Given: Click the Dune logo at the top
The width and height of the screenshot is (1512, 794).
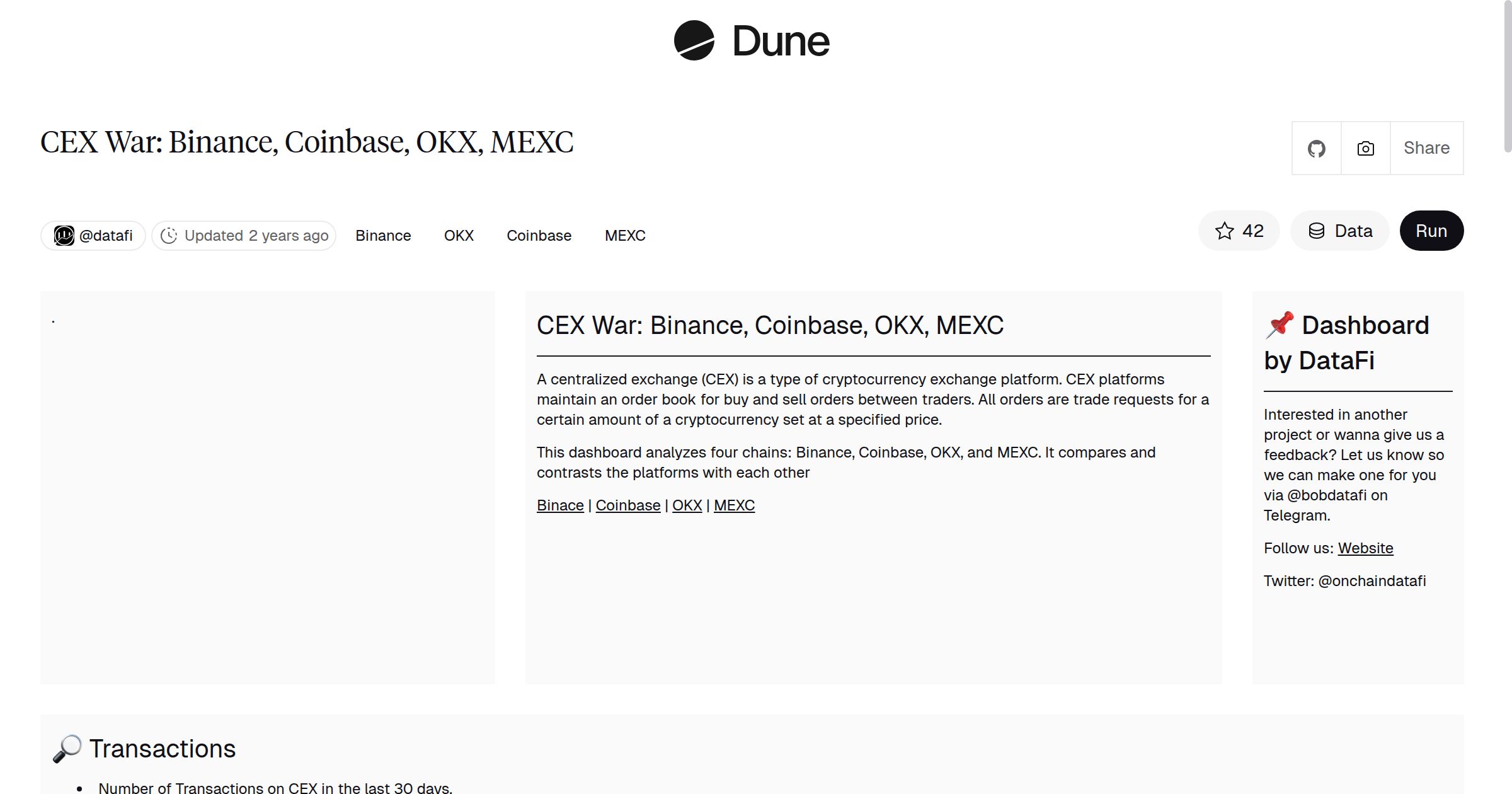Looking at the screenshot, I should (750, 41).
